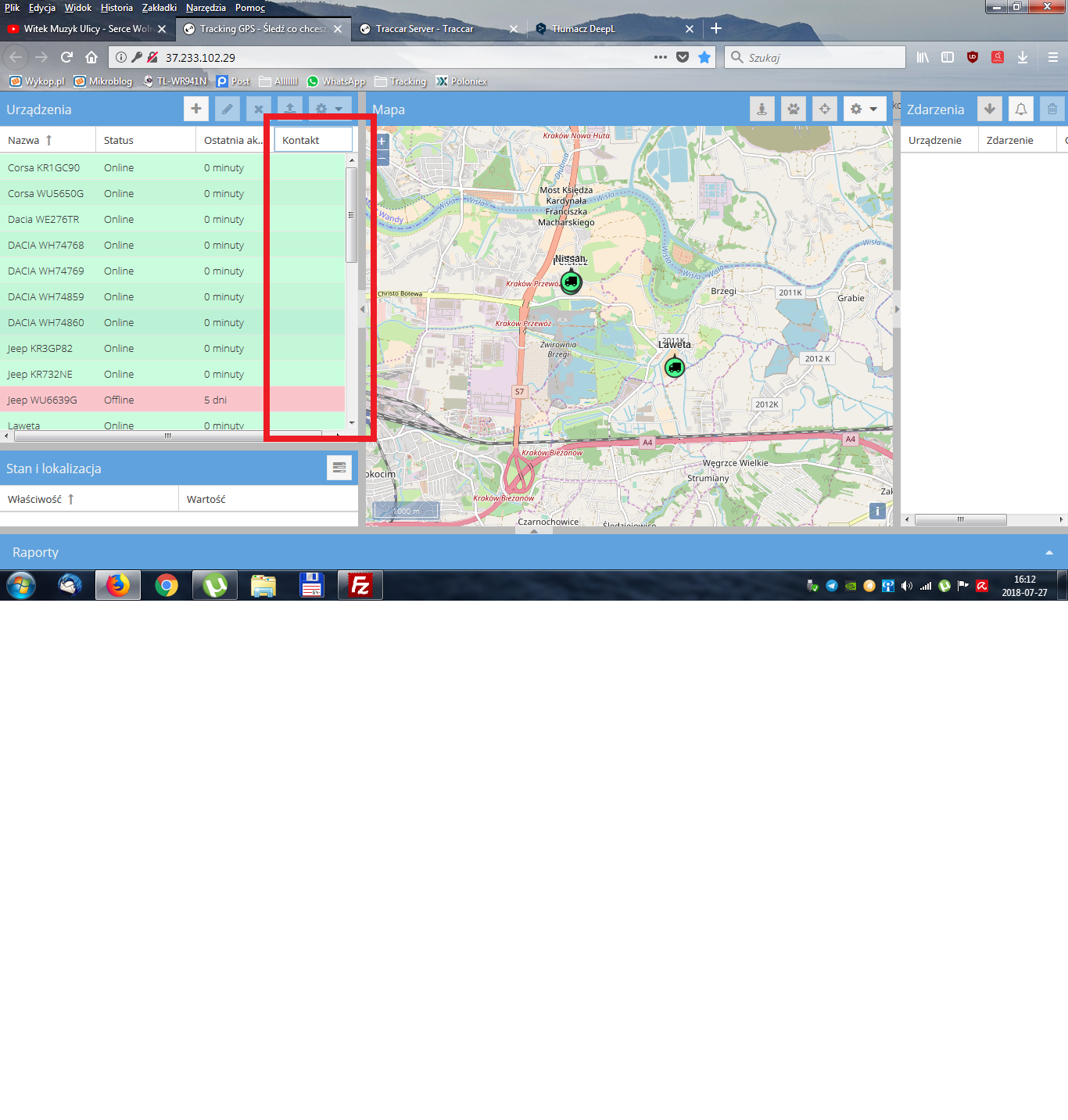
Task: Select the DACIA WH74859 device row
Action: pyautogui.click(x=172, y=296)
